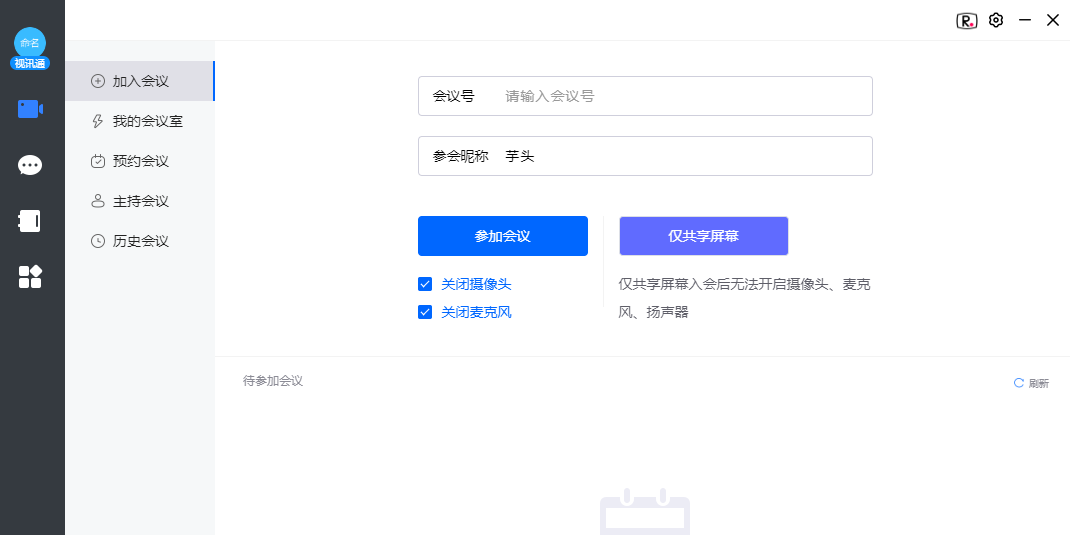
Task: Open the apps grid icon
Action: point(30,277)
